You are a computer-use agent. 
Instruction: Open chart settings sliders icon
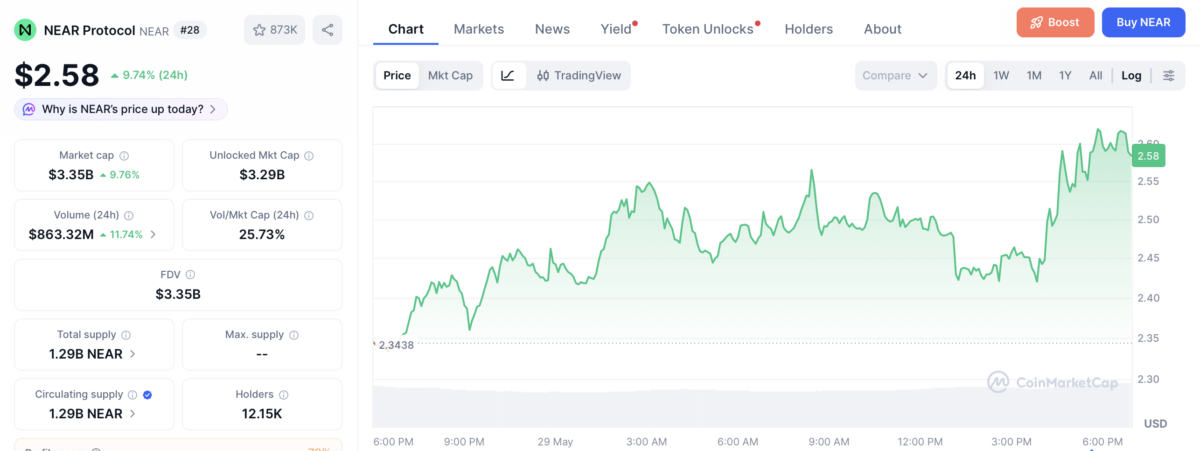tap(1169, 75)
